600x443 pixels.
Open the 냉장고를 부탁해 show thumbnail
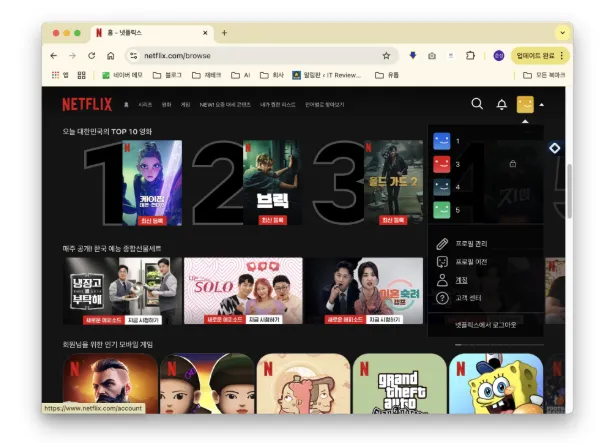122,291
